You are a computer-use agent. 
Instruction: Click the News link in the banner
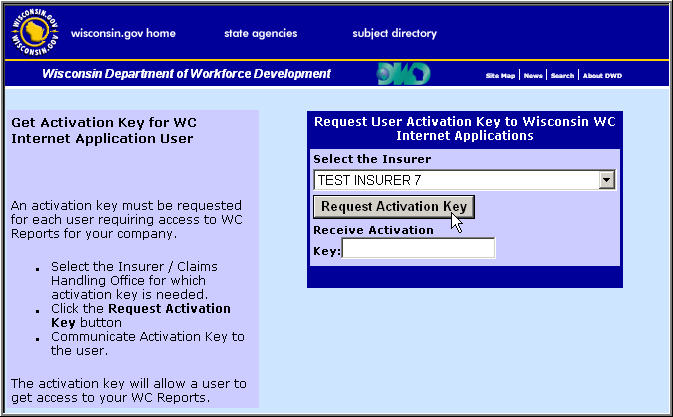tap(533, 76)
